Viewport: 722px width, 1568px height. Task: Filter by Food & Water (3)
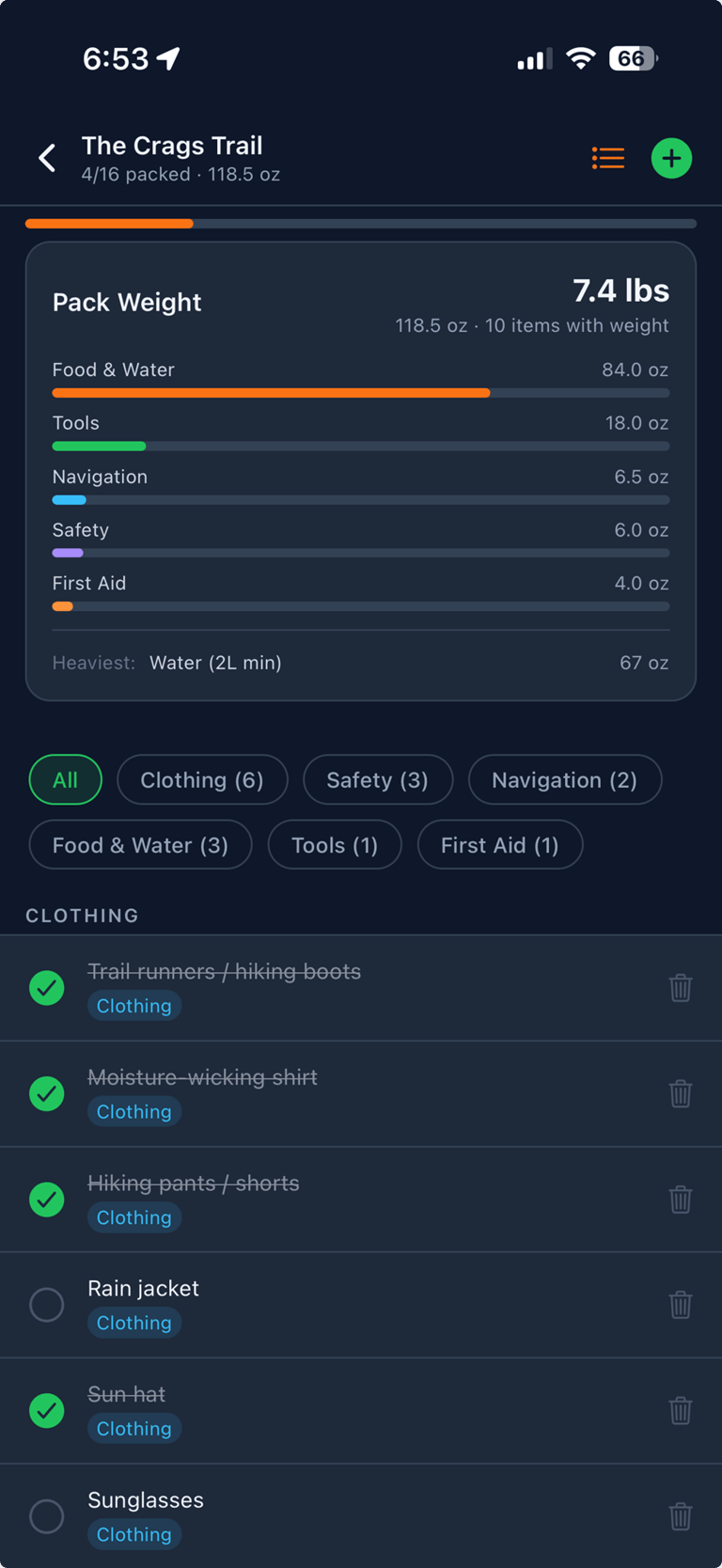[x=140, y=844]
